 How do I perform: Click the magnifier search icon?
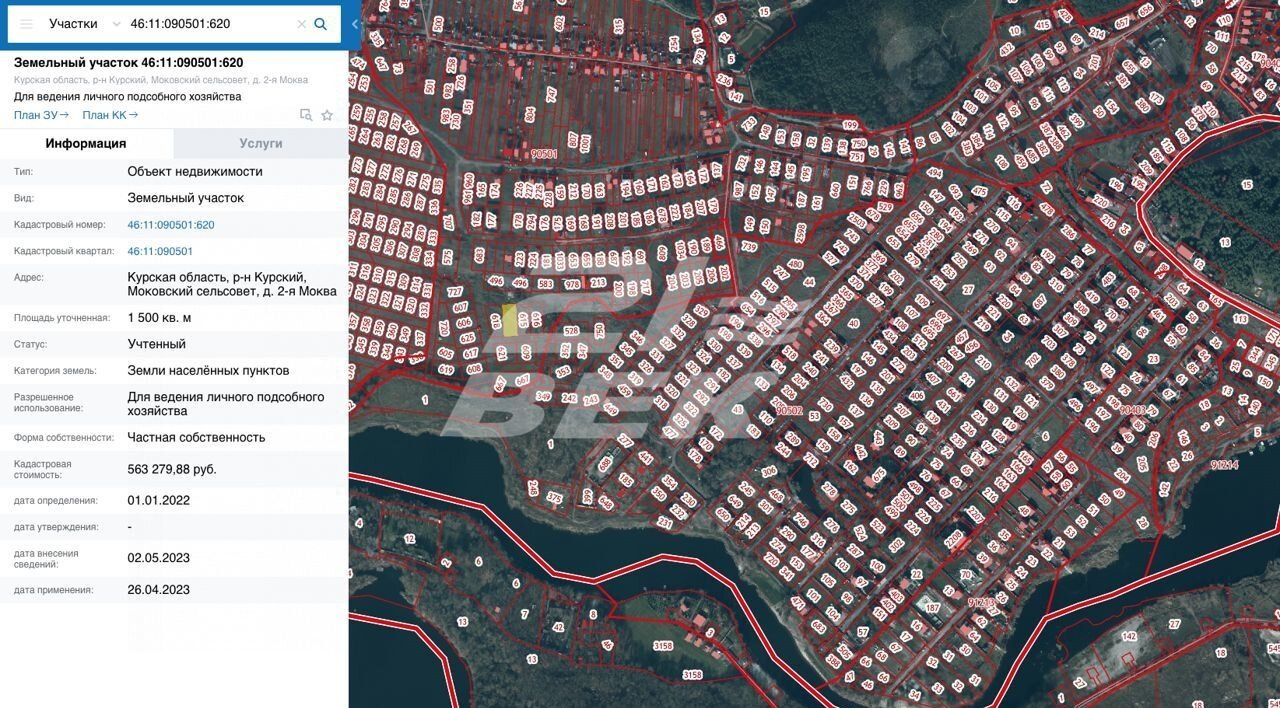click(x=321, y=24)
